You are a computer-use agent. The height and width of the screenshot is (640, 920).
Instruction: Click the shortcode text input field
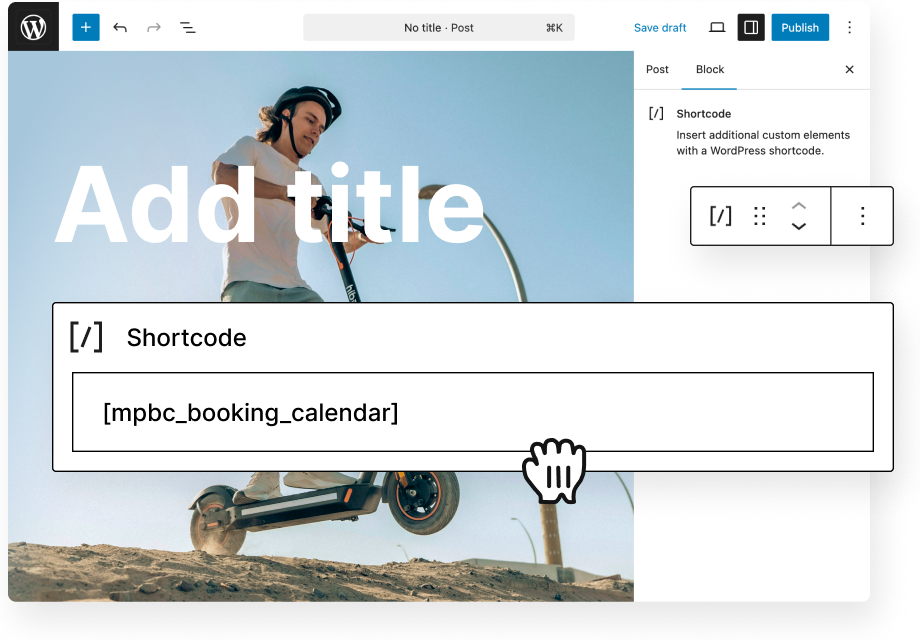(472, 412)
